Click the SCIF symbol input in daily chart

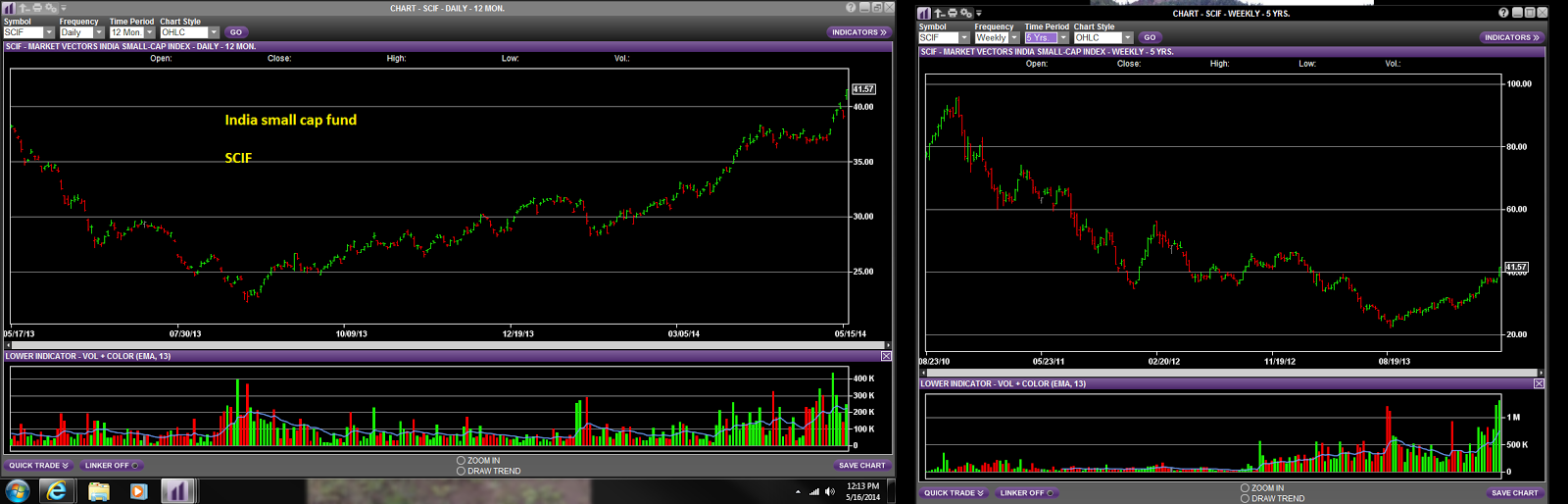[x=24, y=32]
